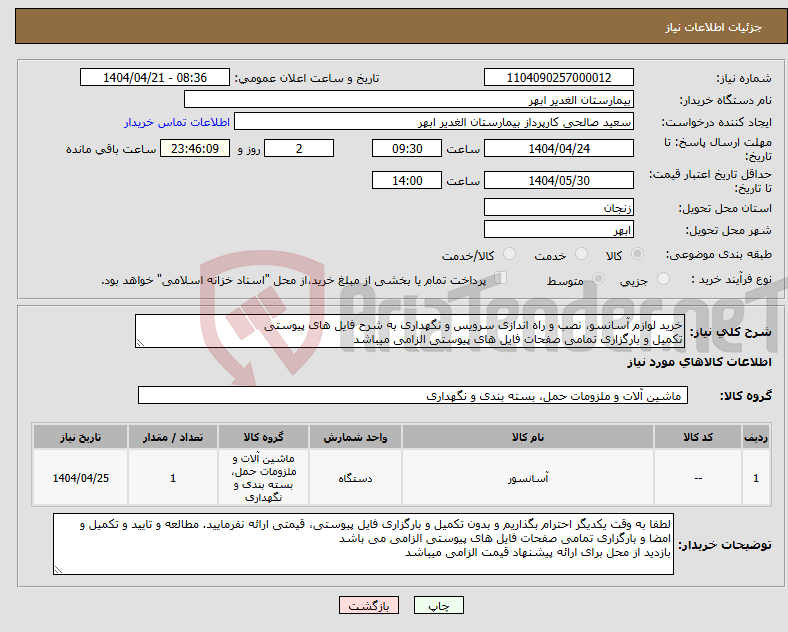Click the واحد شمارش column header
Screen dimensions: 788x632
[x=355, y=437]
